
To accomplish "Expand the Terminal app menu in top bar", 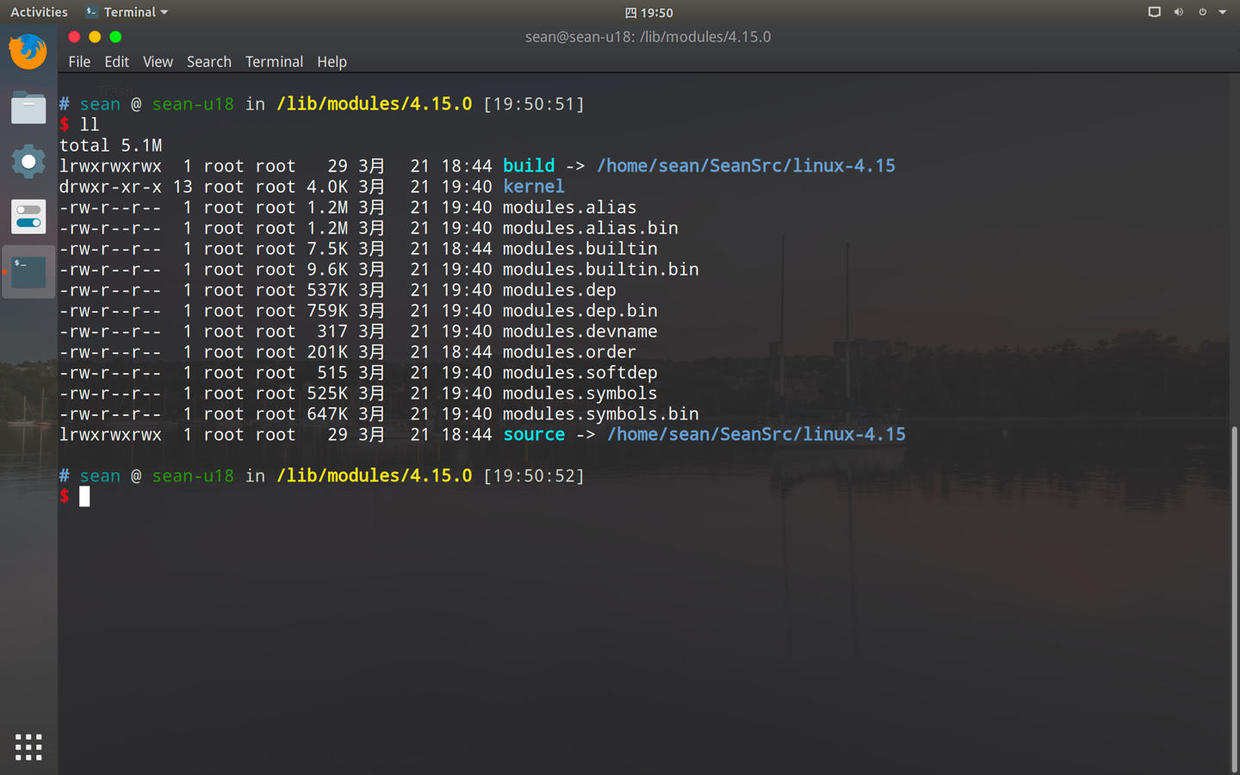I will 127,12.
